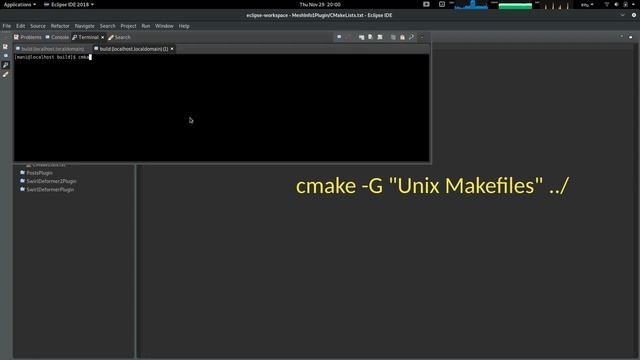The width and height of the screenshot is (640, 360).
Task: Click the Eclipse window minimize chevron
Action: (x=622, y=15)
